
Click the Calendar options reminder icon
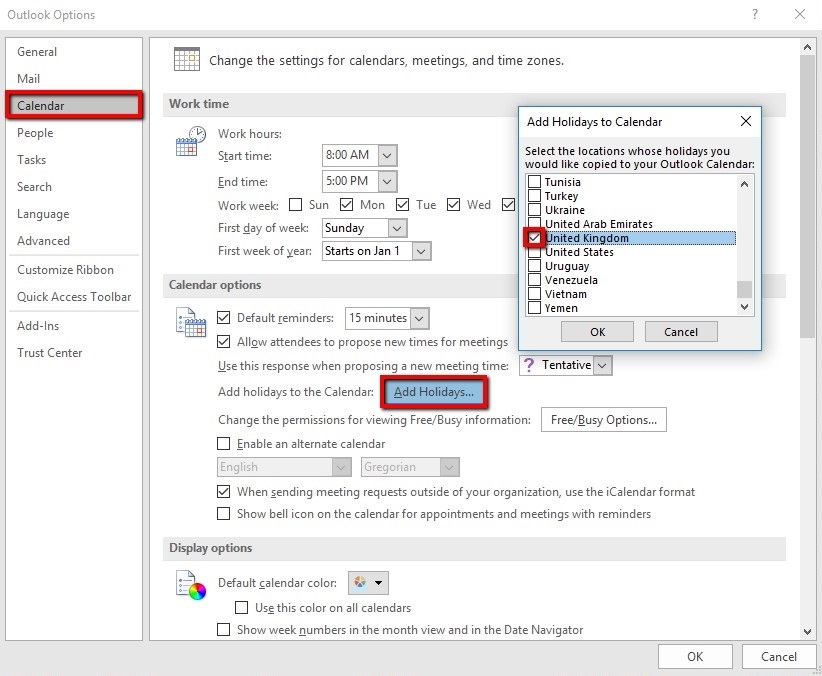click(189, 321)
